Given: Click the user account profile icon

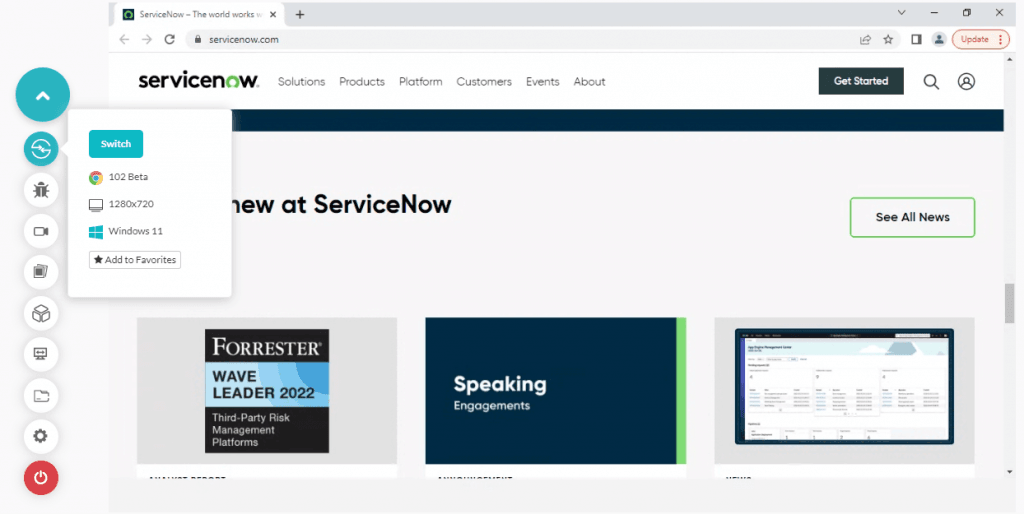Looking at the screenshot, I should pyautogui.click(x=967, y=82).
